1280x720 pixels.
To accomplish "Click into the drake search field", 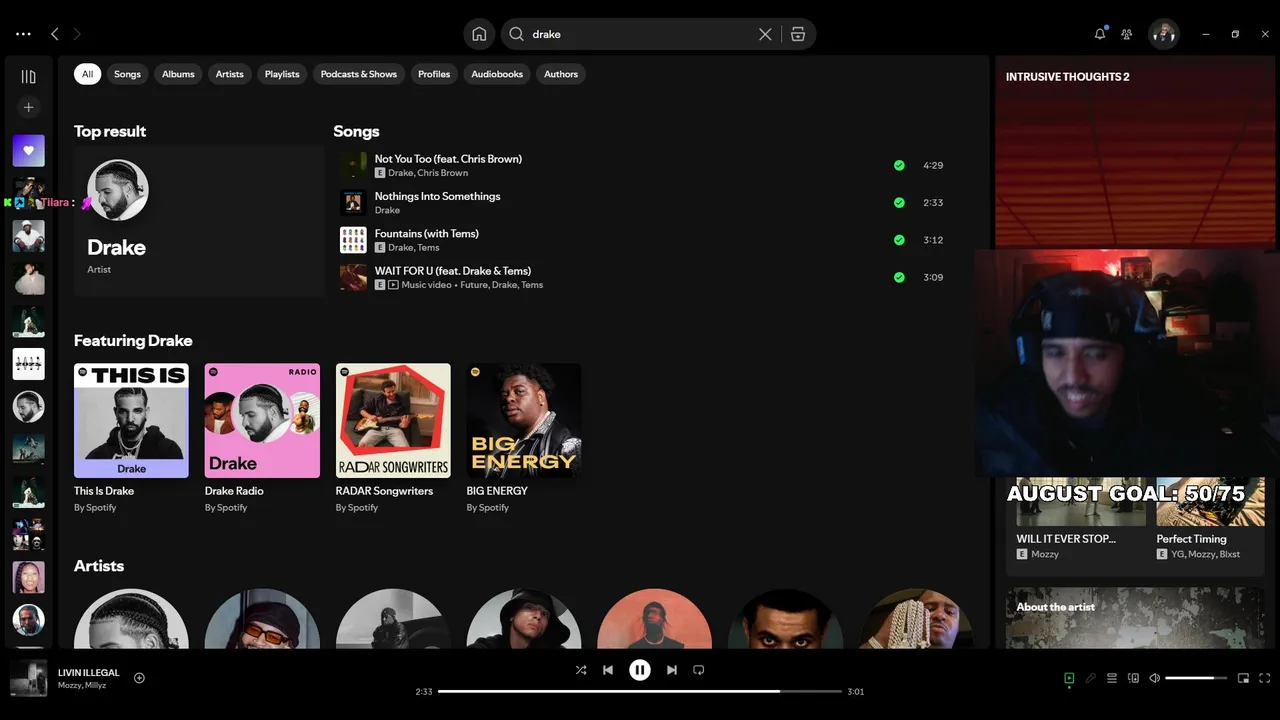I will pyautogui.click(x=641, y=34).
